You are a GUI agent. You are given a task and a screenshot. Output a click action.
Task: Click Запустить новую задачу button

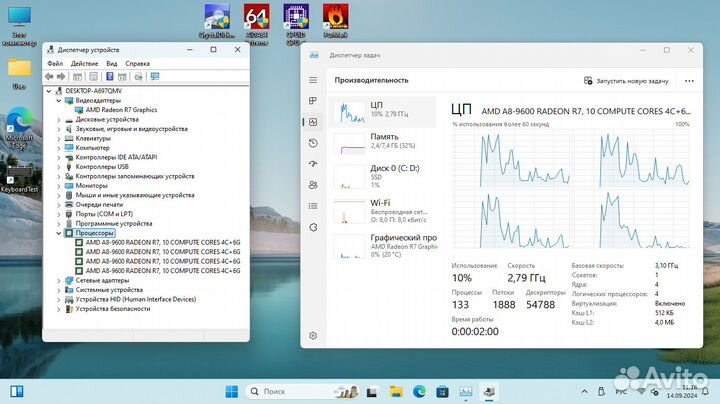(626, 81)
